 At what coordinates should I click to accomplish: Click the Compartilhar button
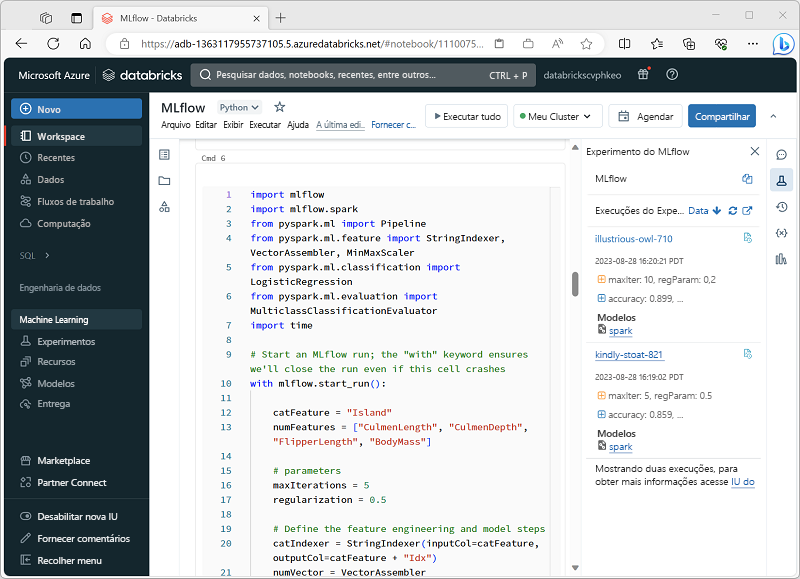point(721,116)
